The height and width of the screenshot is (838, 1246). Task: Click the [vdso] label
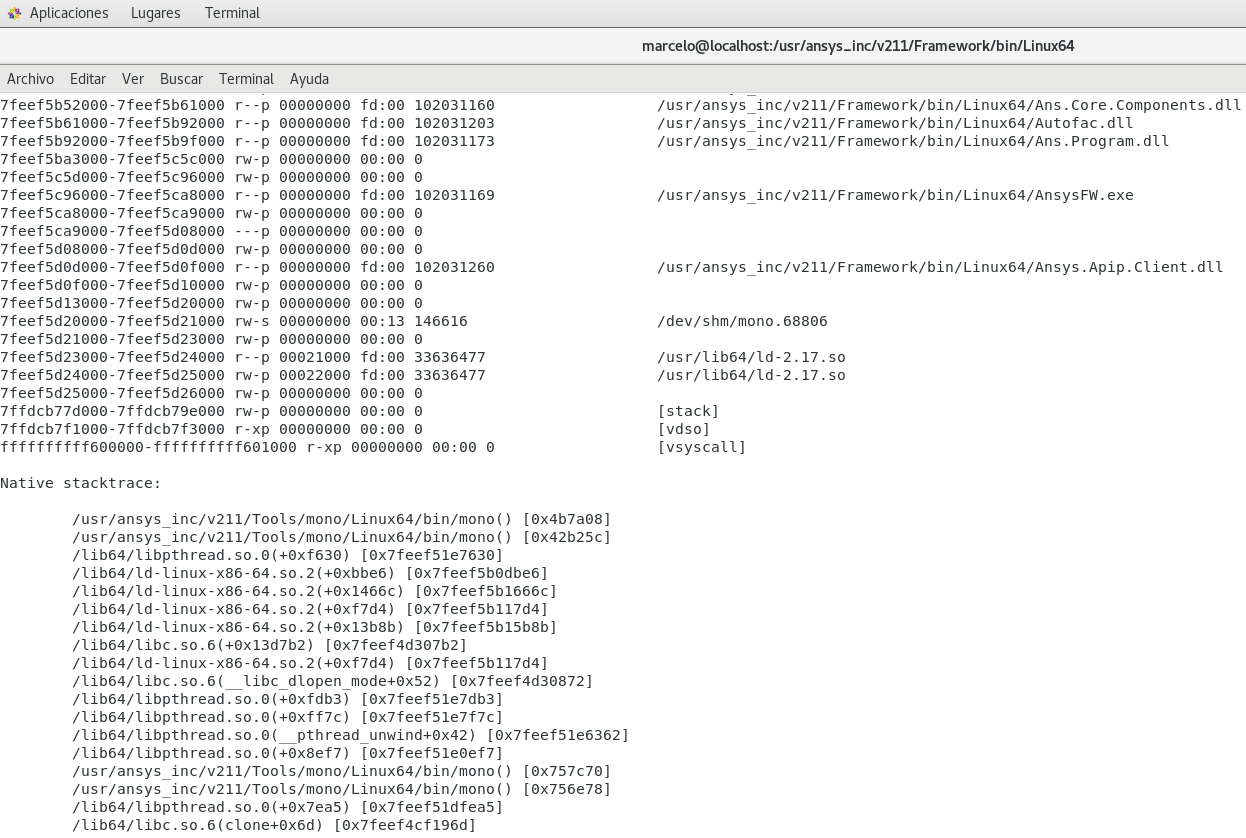[x=684, y=429]
